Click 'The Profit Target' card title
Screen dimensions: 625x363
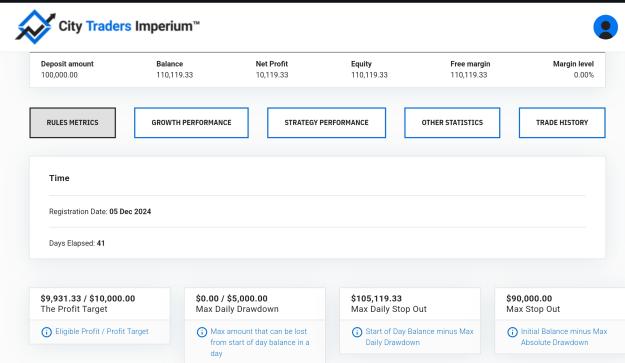click(x=74, y=309)
